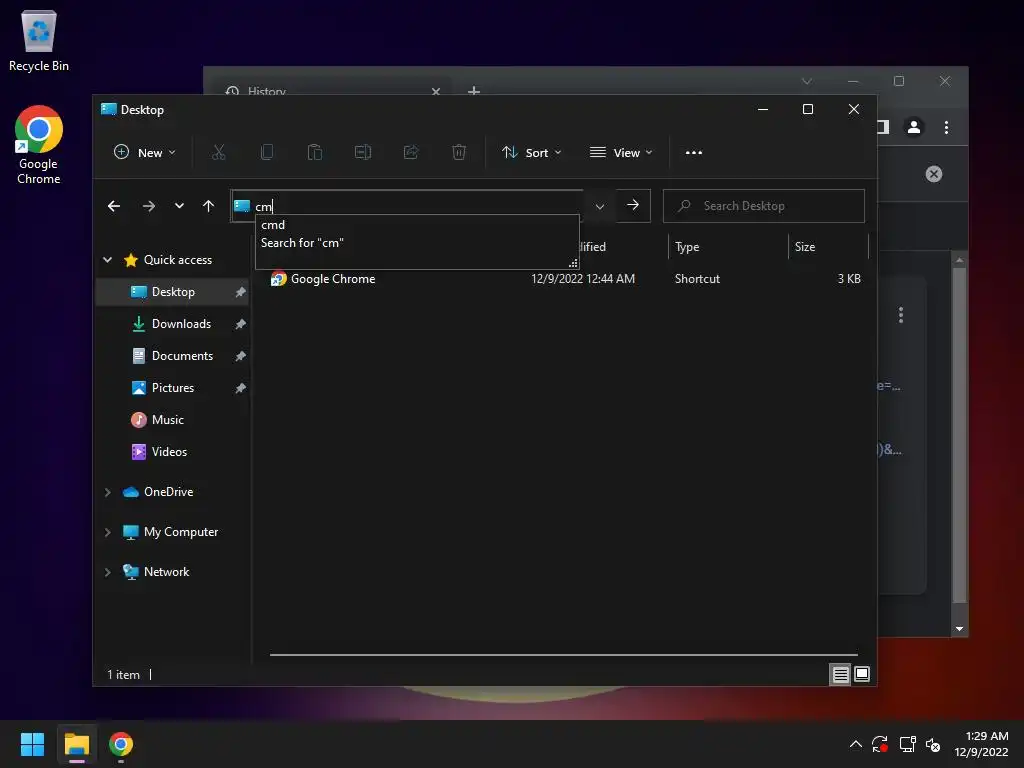Open Pictures in navigation pane
Screen dimensions: 1024x768
click(x=173, y=388)
